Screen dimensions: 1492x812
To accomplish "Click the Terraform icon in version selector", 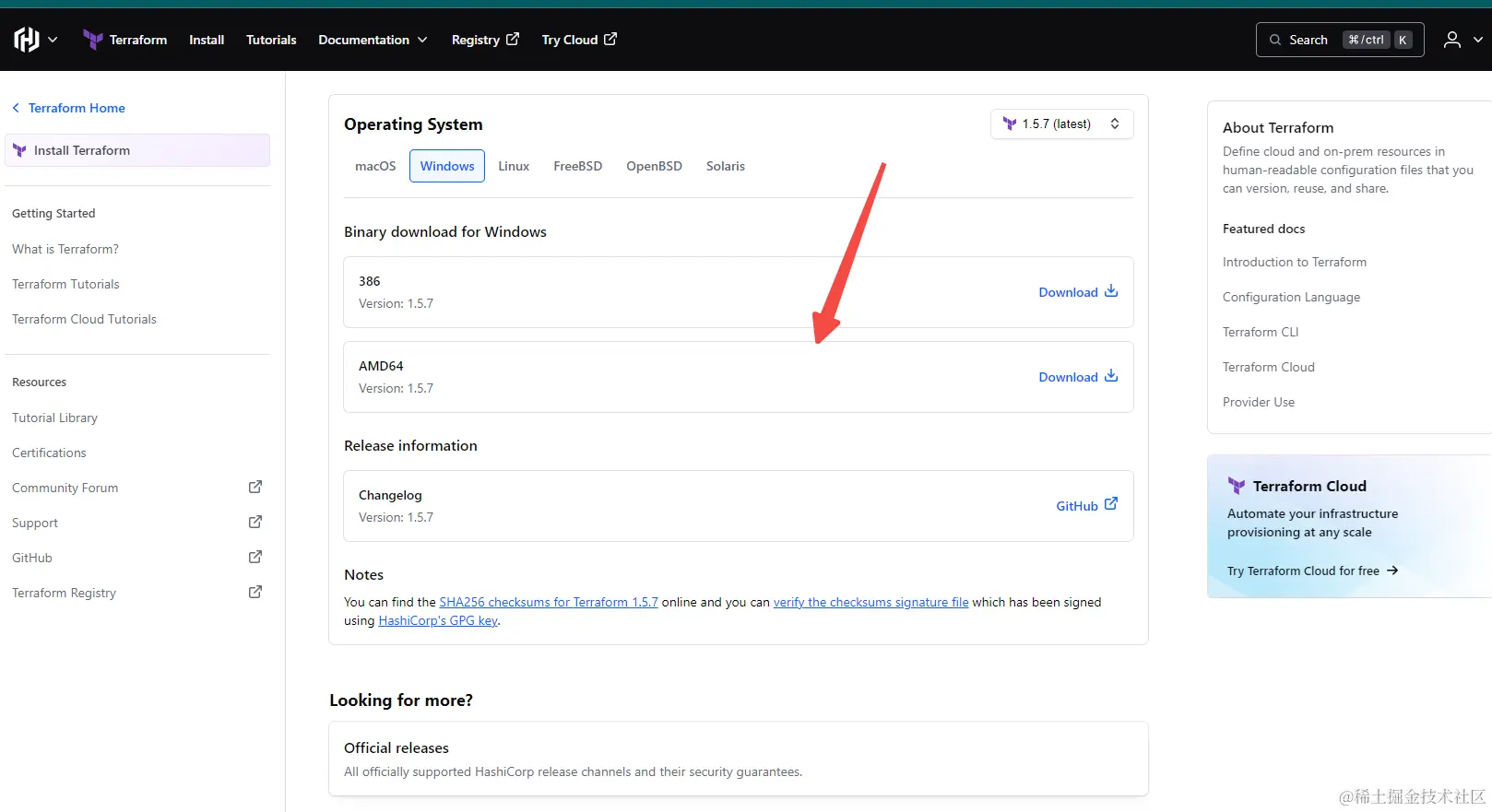I will click(x=1010, y=124).
